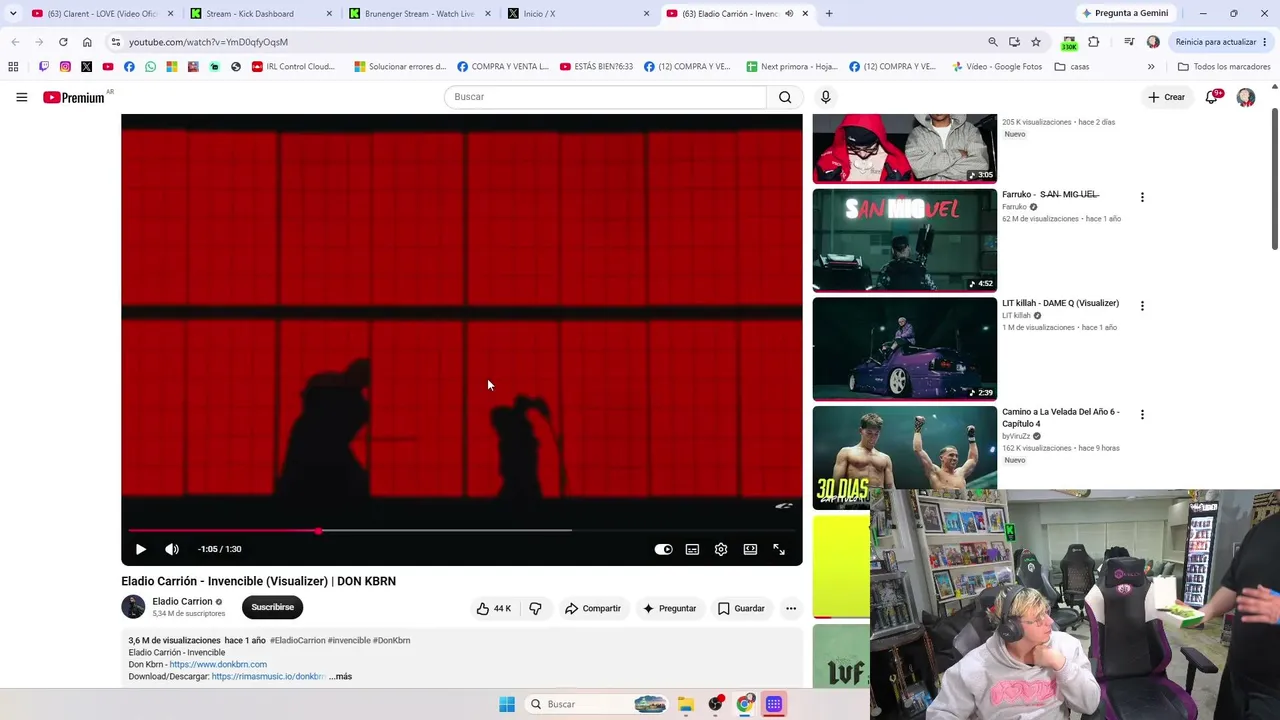Open Windows Start menu
Image resolution: width=1280 pixels, height=720 pixels.
pos(507,704)
